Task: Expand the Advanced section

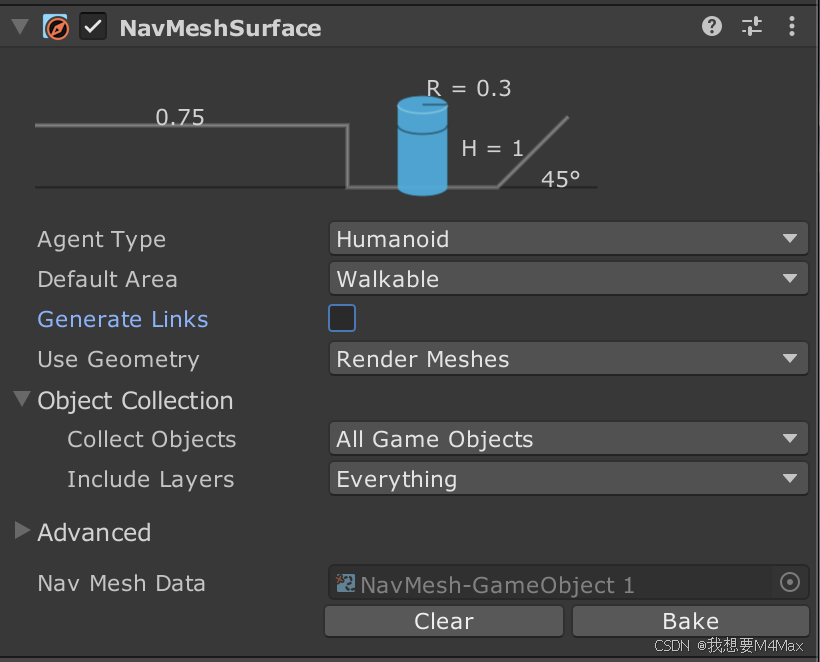Action: (x=22, y=532)
